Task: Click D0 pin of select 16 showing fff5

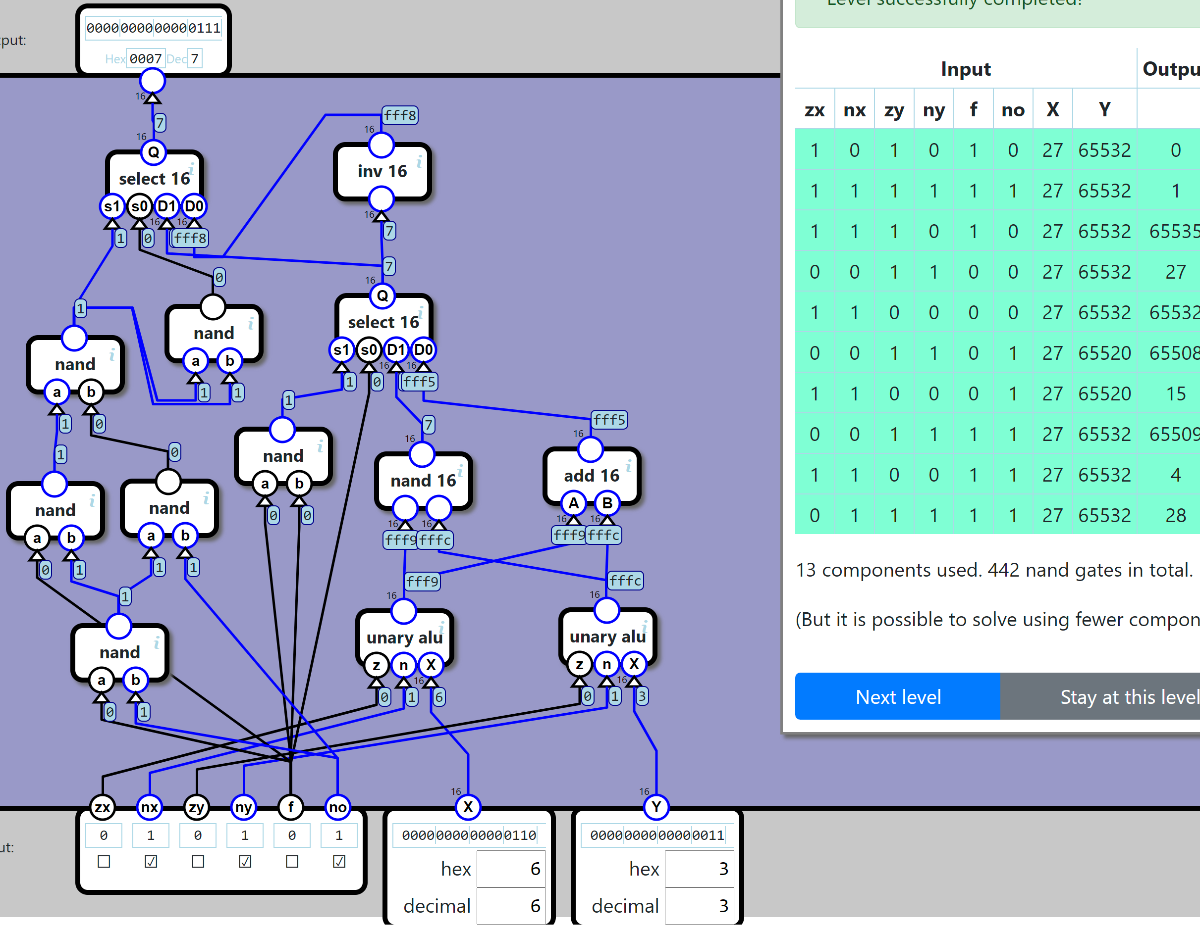Action: (423, 350)
